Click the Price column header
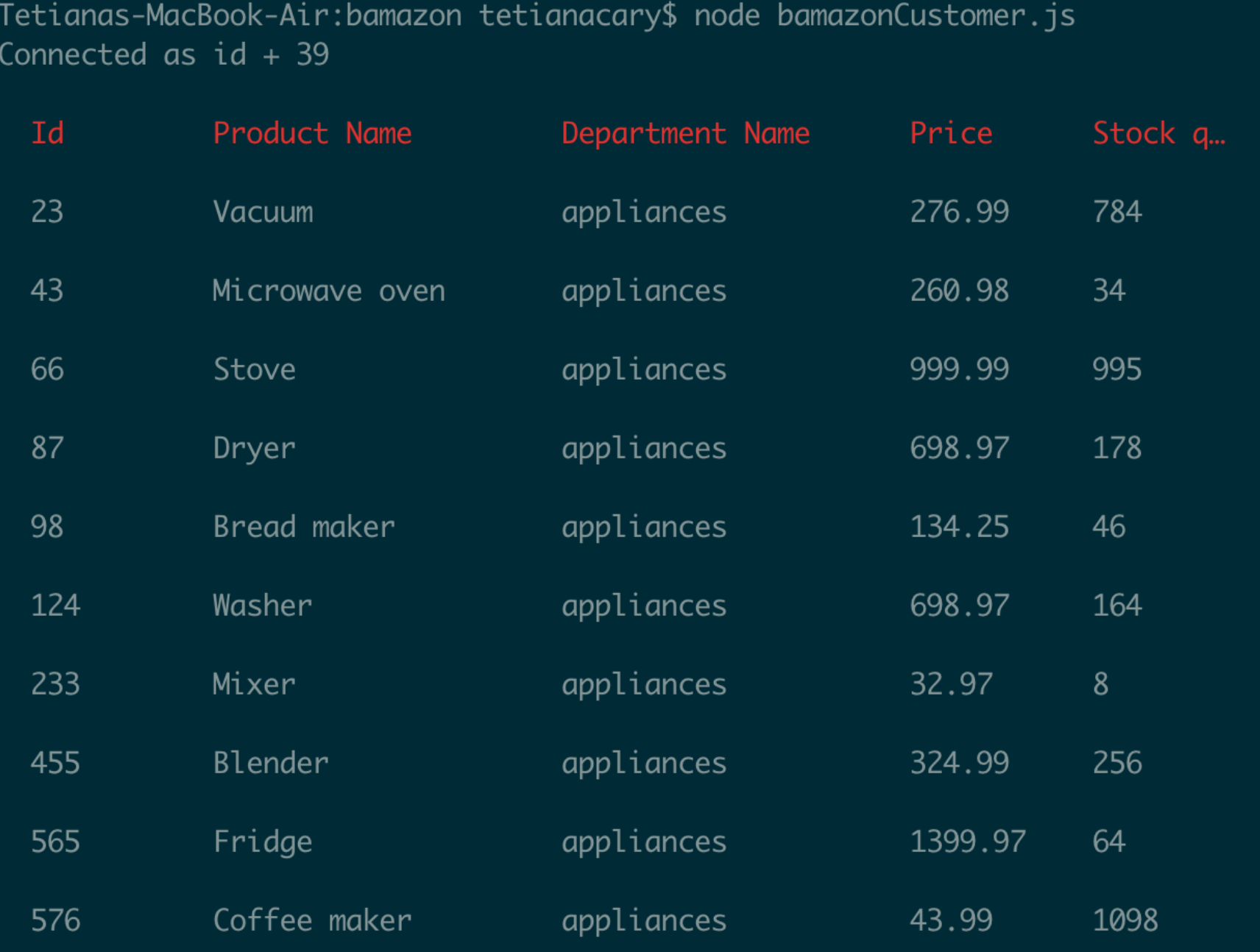The width and height of the screenshot is (1260, 952). pyautogui.click(x=951, y=133)
